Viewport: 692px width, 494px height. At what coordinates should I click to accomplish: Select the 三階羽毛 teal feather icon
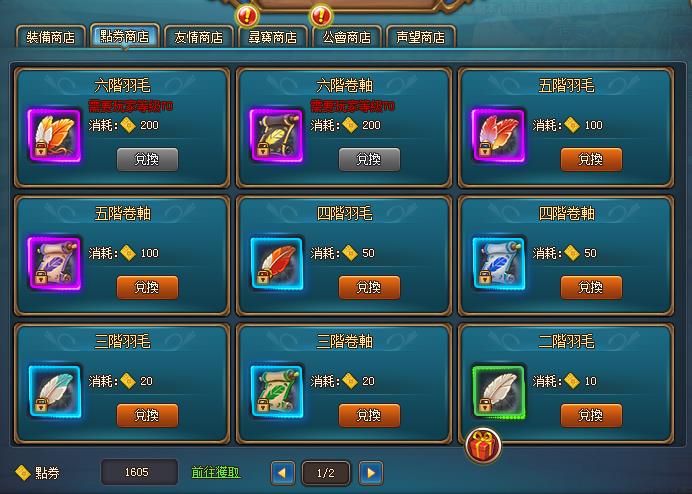tap(54, 392)
